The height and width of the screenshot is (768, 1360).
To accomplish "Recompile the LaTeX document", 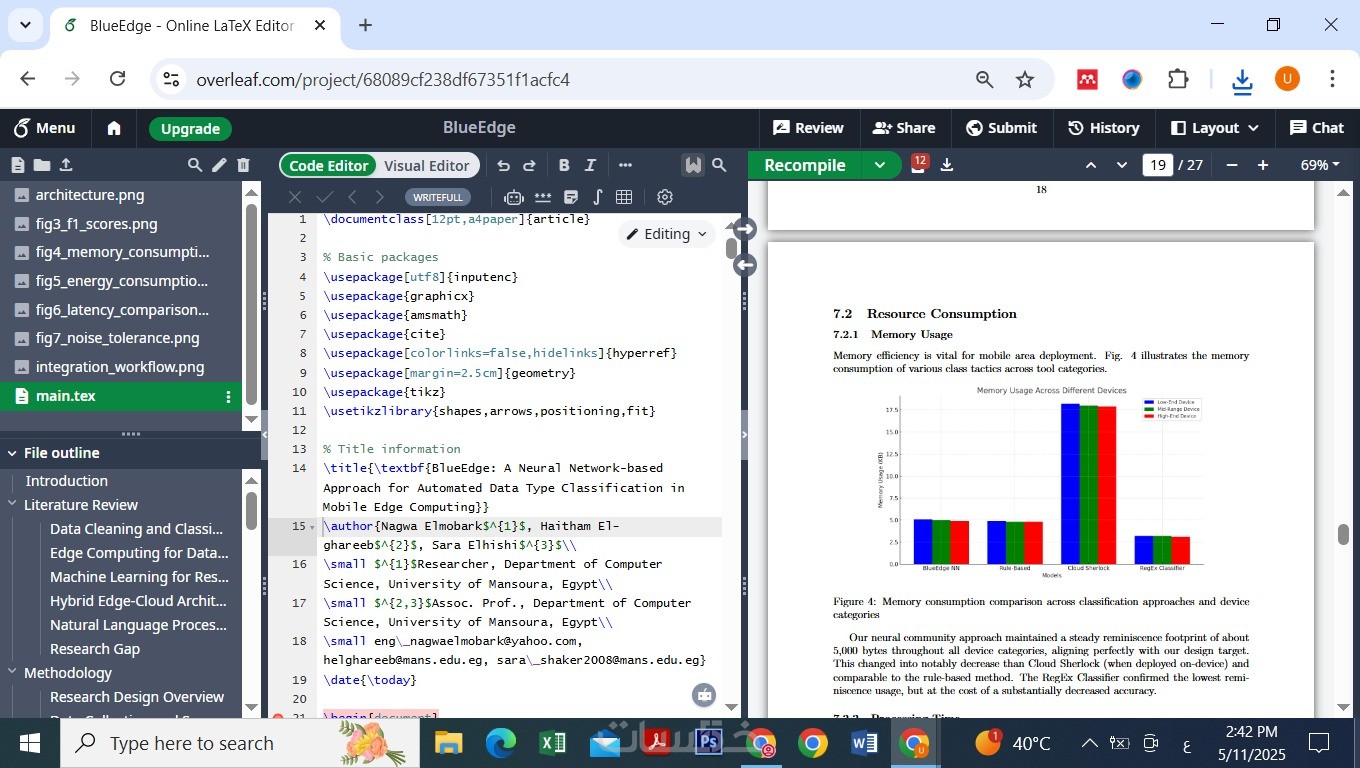I will pos(805,165).
